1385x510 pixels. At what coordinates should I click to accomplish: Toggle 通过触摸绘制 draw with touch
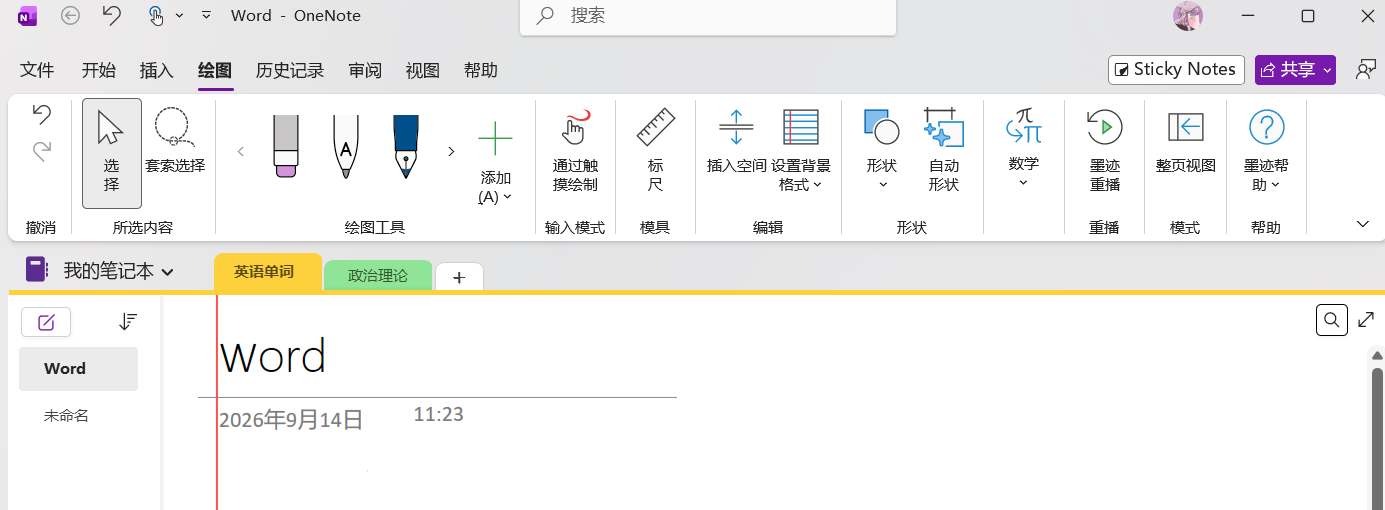pyautogui.click(x=575, y=150)
